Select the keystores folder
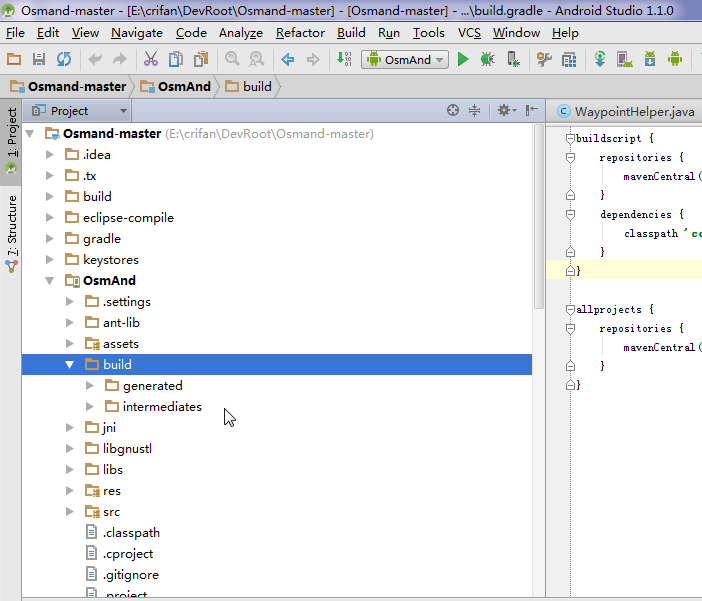This screenshot has height=601, width=702. (111, 260)
